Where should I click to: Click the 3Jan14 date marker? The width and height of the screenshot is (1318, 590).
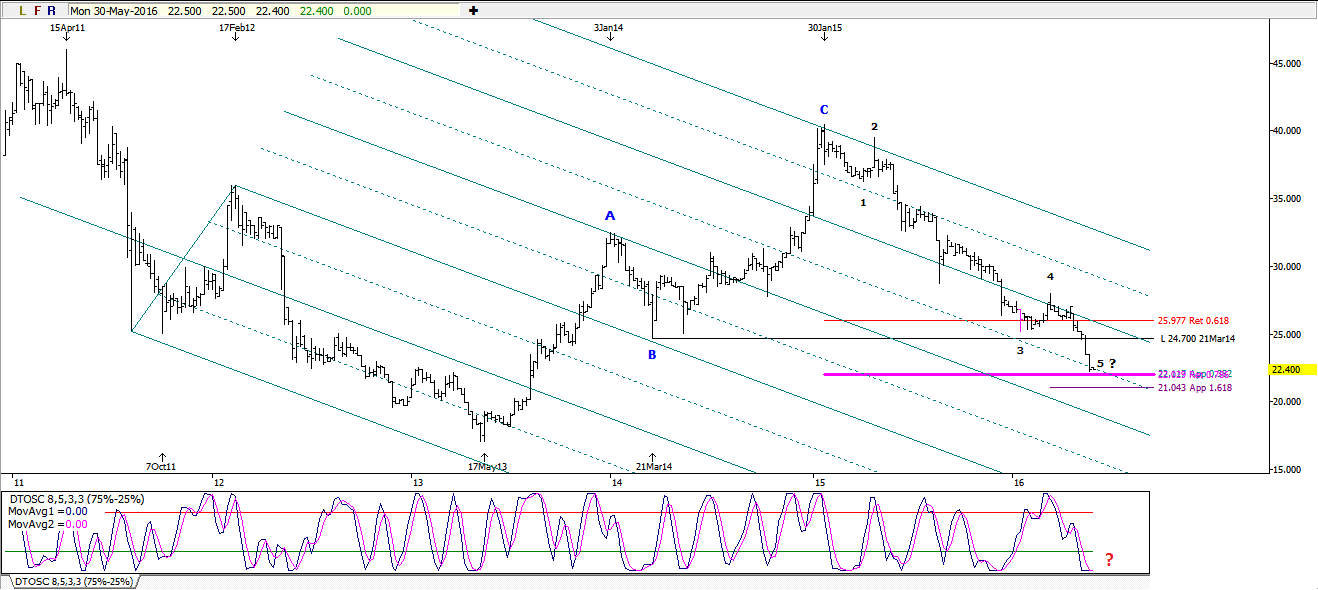click(608, 28)
